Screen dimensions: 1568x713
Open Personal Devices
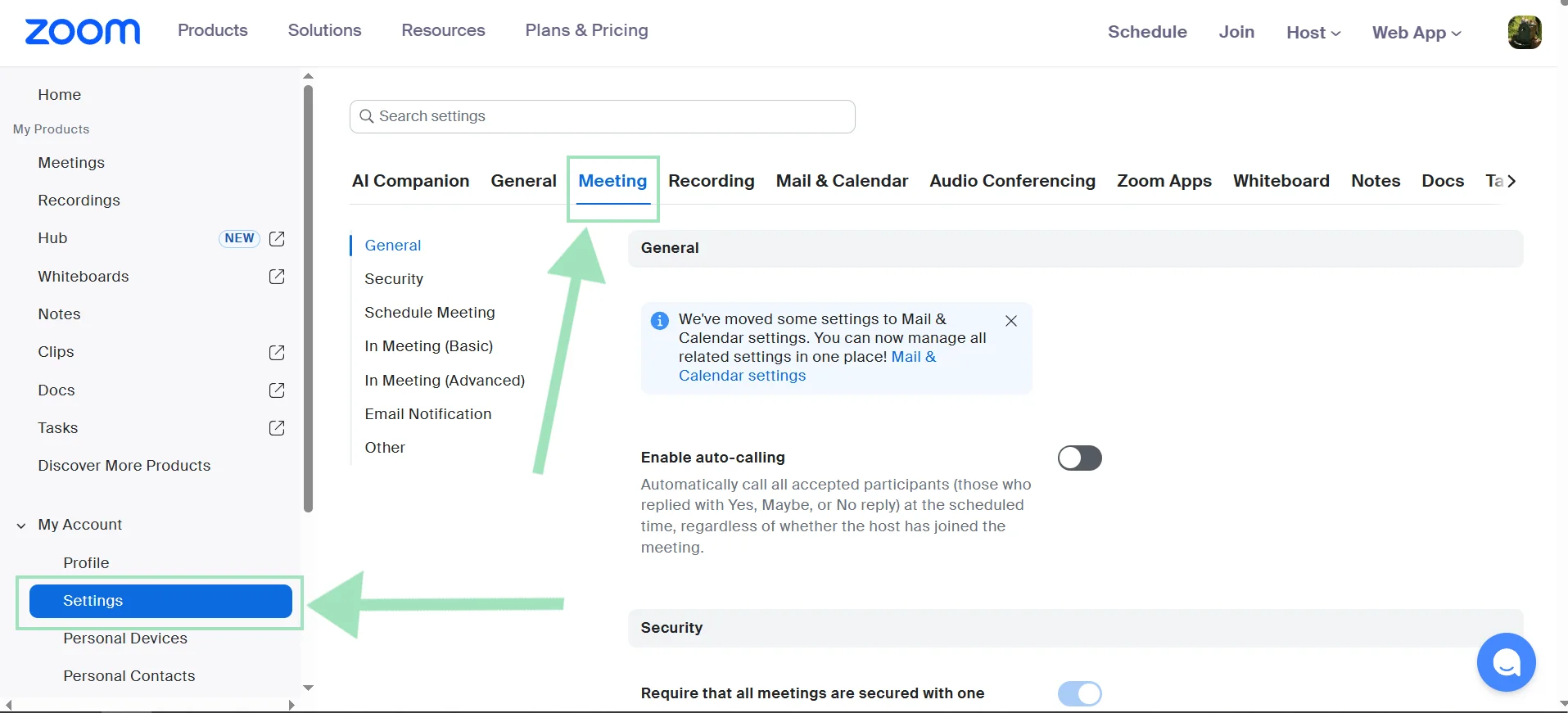(125, 639)
